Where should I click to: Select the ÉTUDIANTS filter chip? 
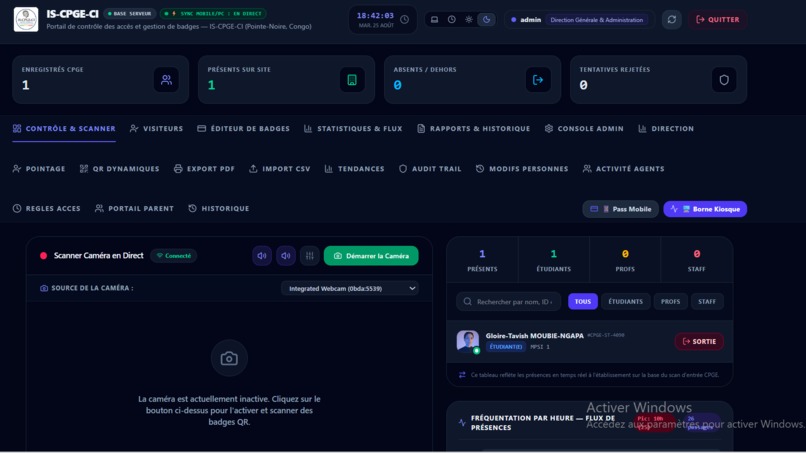pos(626,302)
